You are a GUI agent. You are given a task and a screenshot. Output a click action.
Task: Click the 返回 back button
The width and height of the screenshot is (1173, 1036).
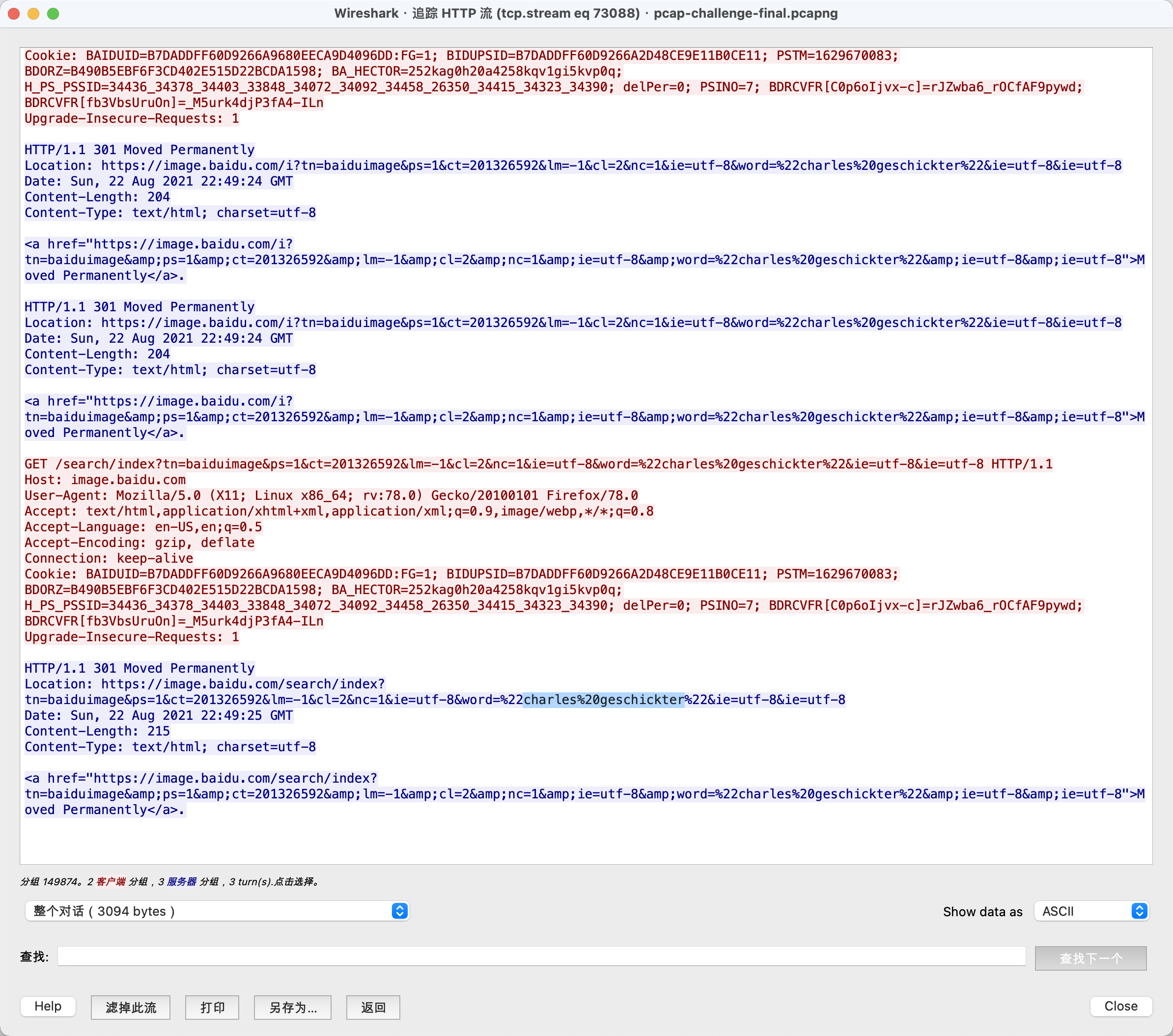pyautogui.click(x=373, y=1008)
